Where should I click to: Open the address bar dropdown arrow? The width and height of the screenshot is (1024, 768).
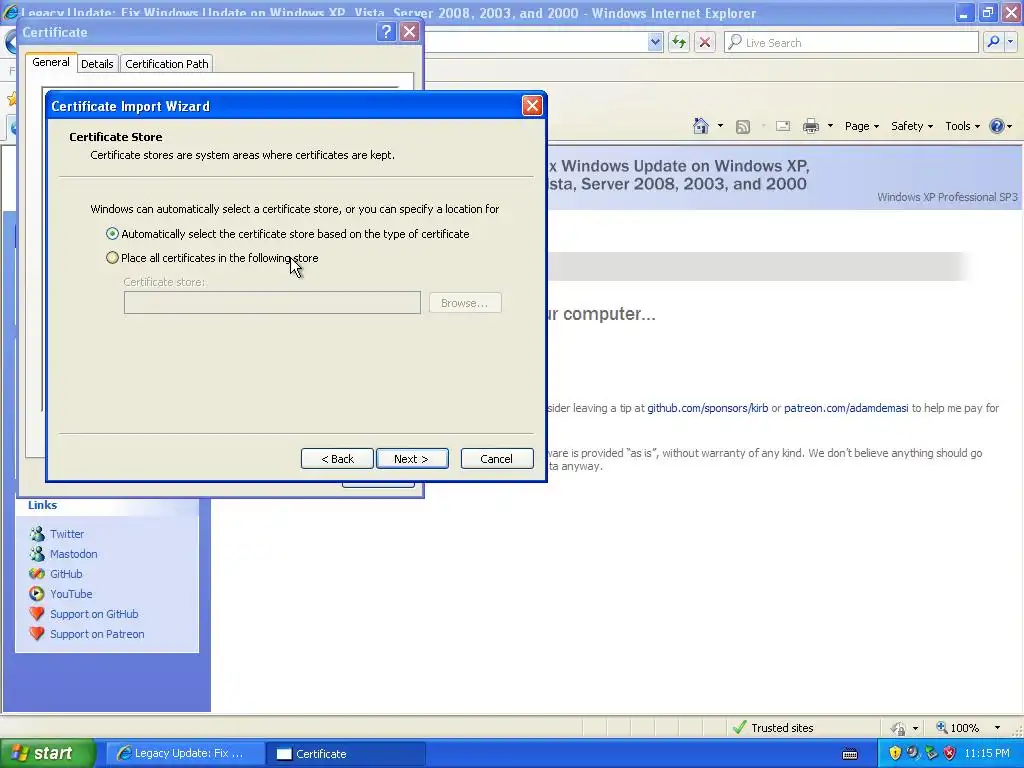click(x=655, y=42)
